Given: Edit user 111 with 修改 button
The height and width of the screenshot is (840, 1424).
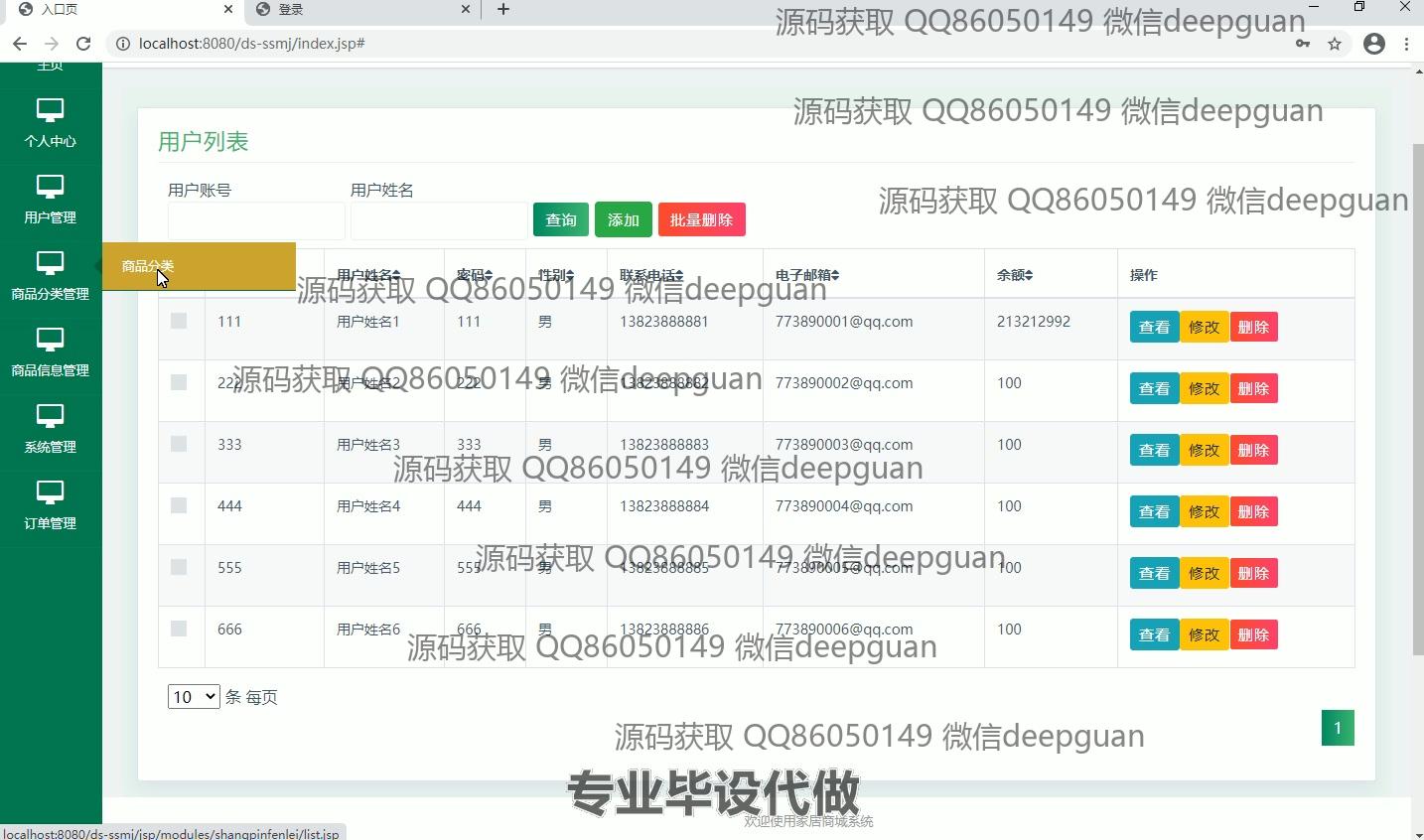Looking at the screenshot, I should pos(1204,327).
